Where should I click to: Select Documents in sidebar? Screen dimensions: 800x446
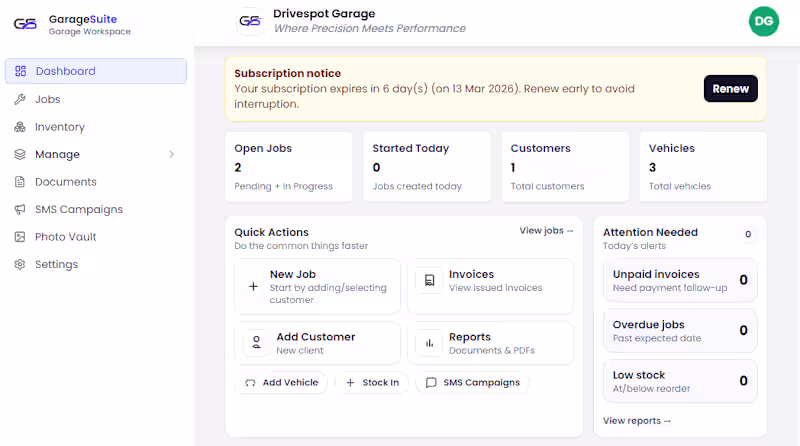tap(96, 182)
